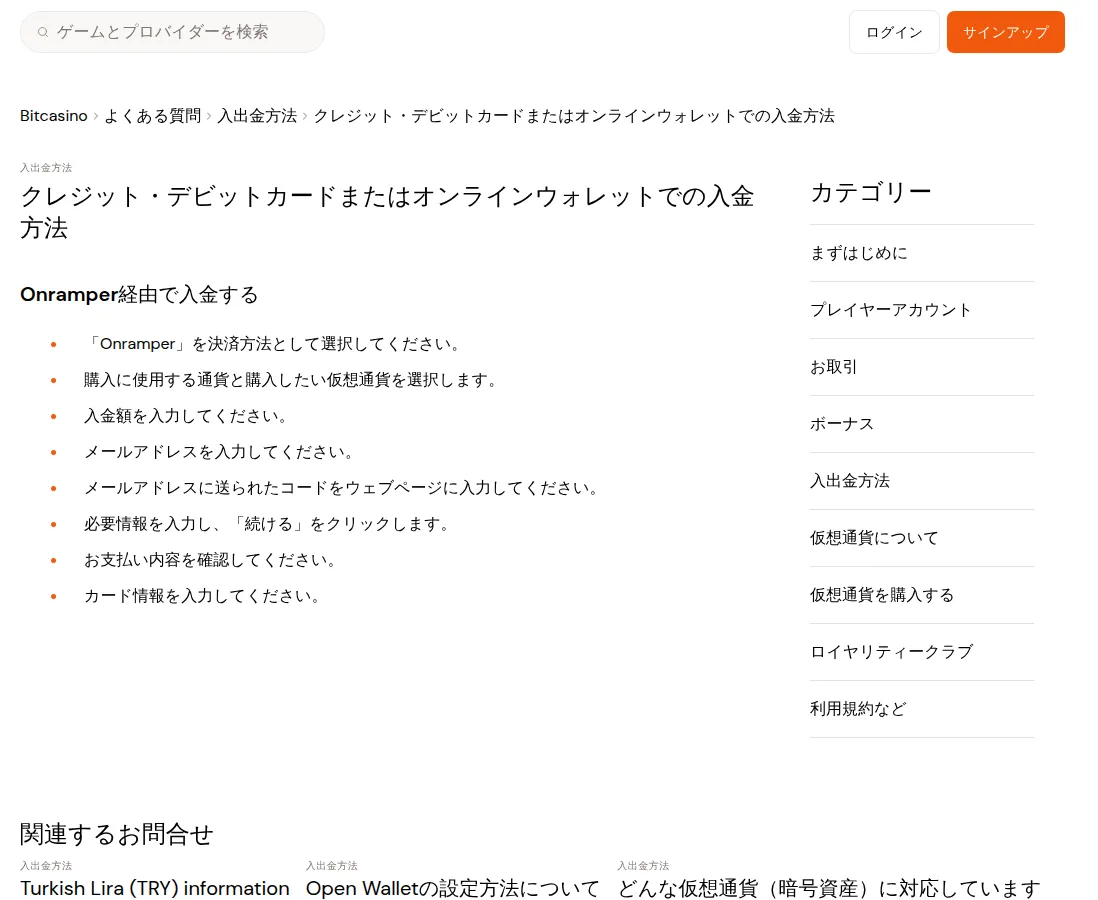Click the メールアドレスを入力してください bullet text
Image resolution: width=1098 pixels, height=900 pixels.
click(219, 452)
